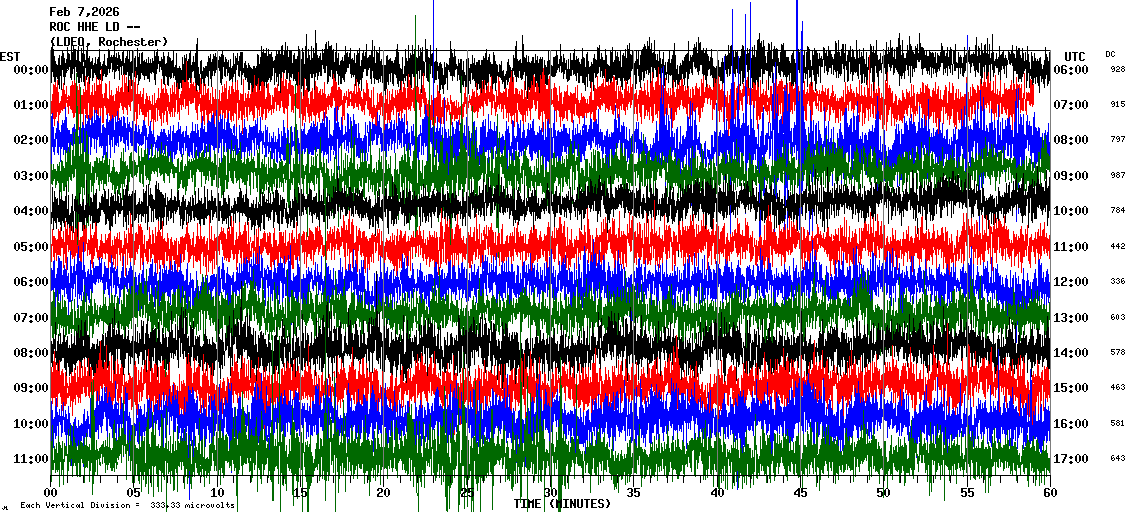Select the DC column header

[1110, 54]
